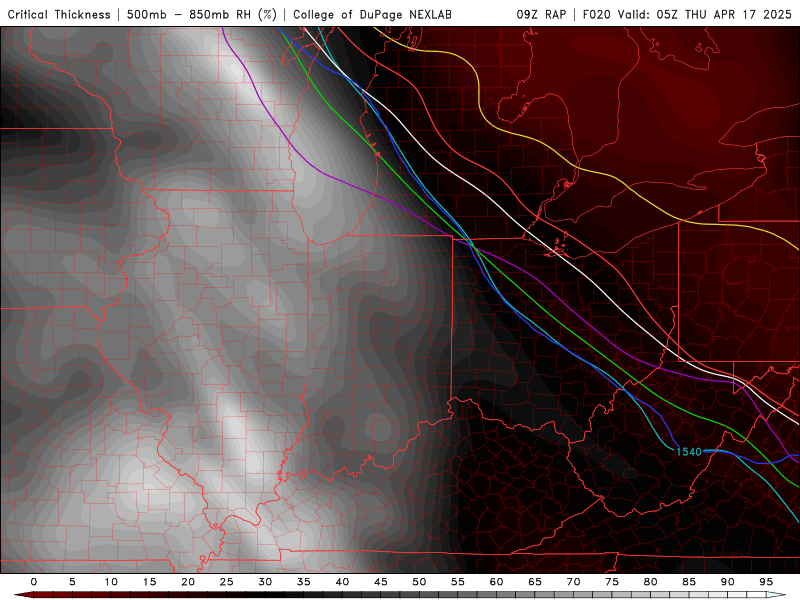Click colorbar value '30'

265,582
